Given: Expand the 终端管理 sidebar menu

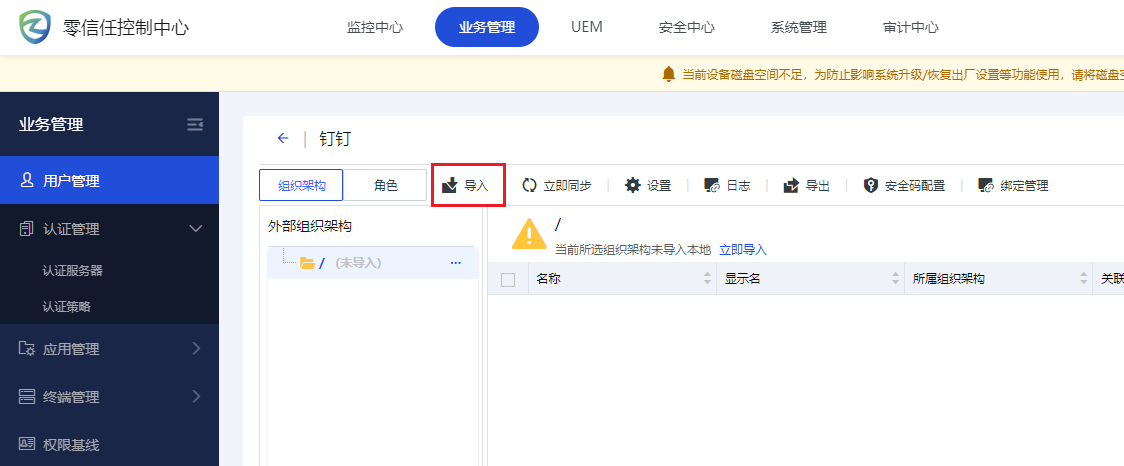Looking at the screenshot, I should click(196, 397).
